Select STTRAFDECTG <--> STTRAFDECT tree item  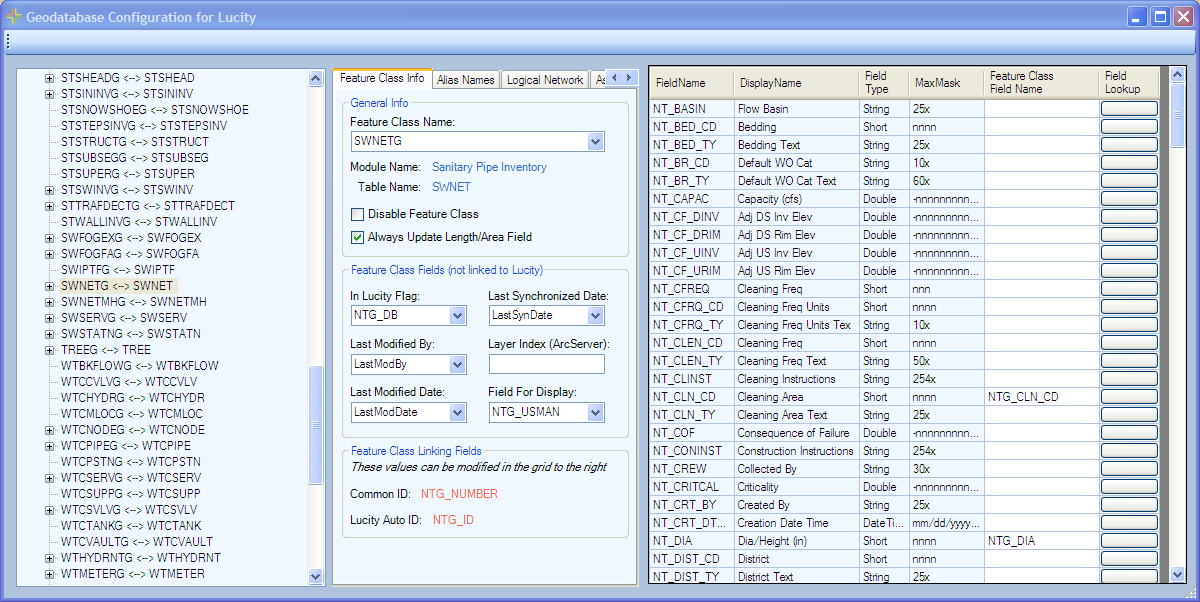(147, 206)
